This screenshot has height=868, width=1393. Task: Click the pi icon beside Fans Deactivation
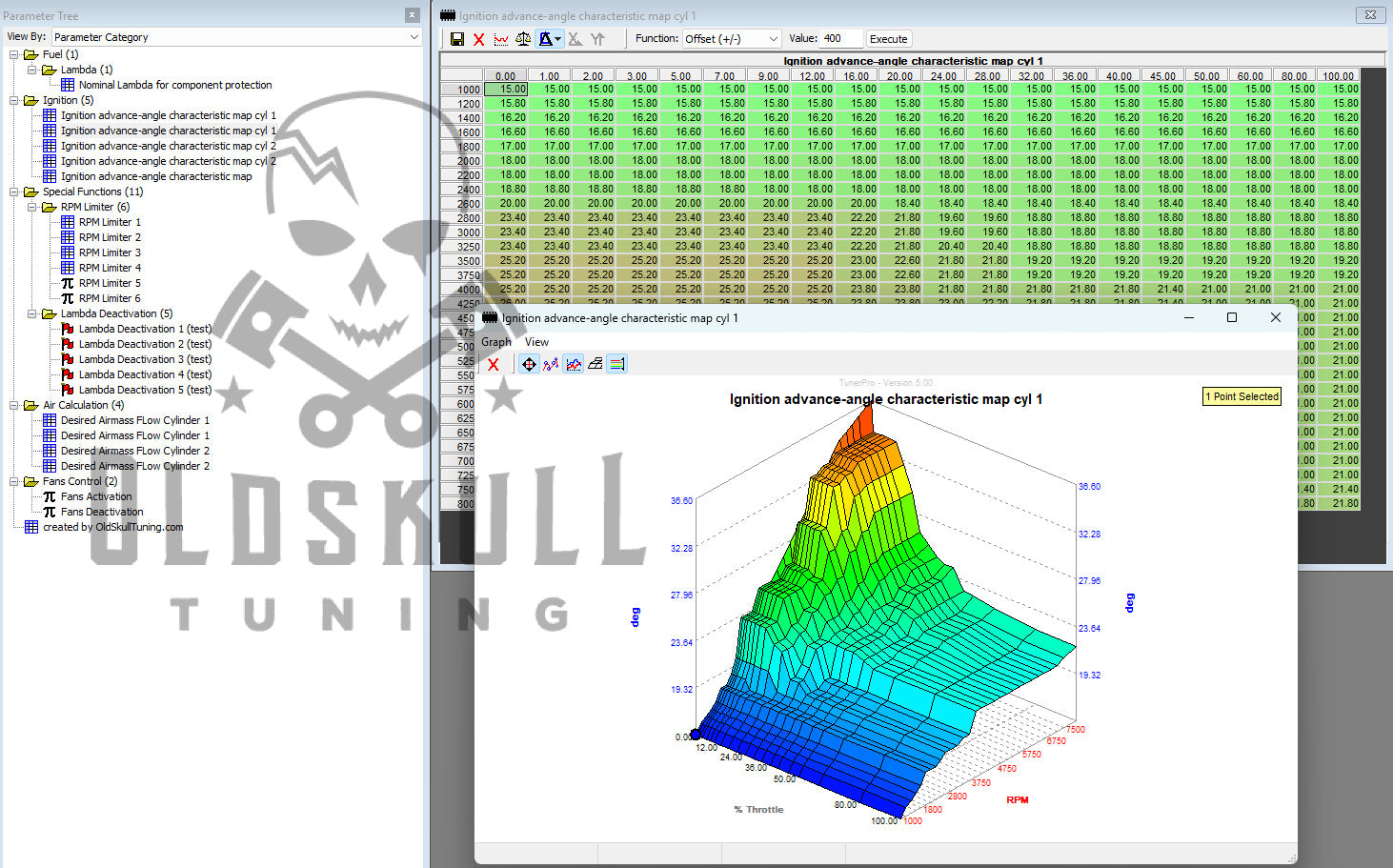pos(50,512)
